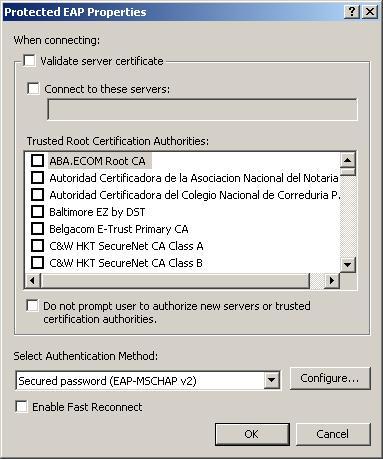The width and height of the screenshot is (383, 459).
Task: Click the horizontal scroll left arrow
Action: coord(33,280)
